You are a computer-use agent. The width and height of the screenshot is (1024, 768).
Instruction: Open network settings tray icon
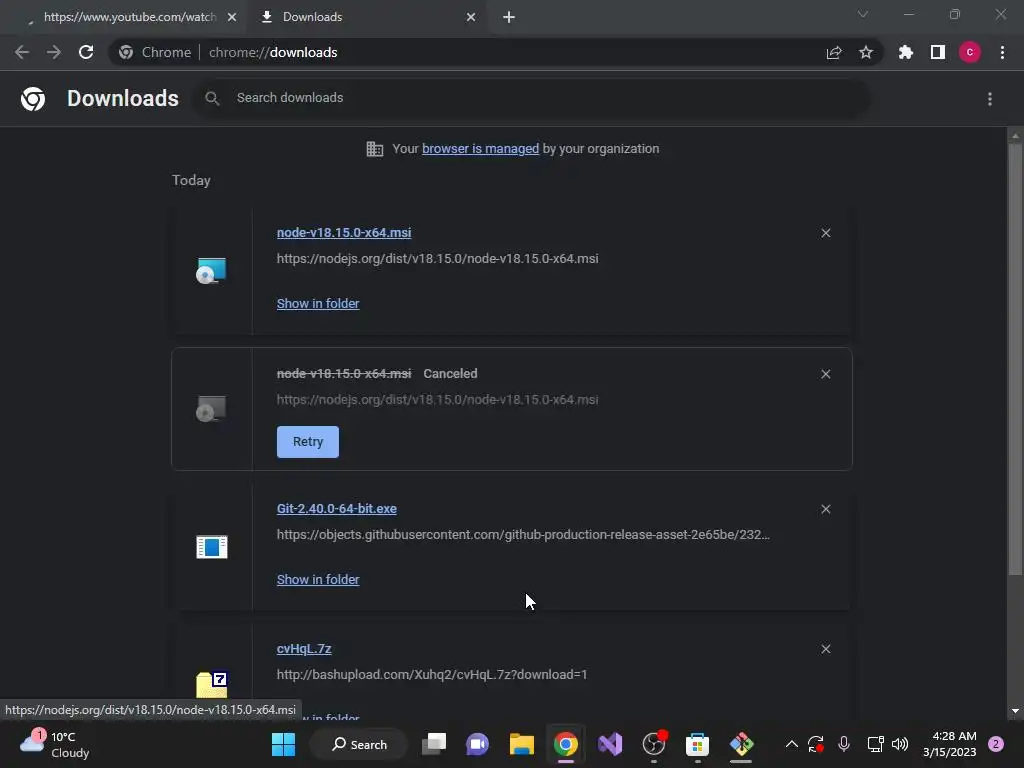pyautogui.click(x=875, y=744)
